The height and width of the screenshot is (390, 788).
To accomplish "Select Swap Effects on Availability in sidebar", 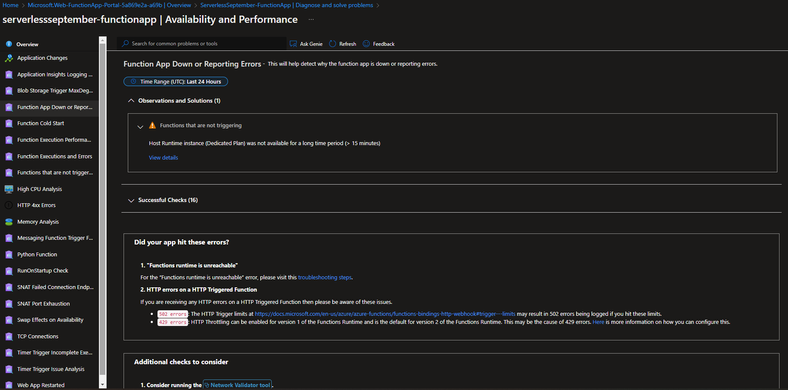I will (x=50, y=320).
